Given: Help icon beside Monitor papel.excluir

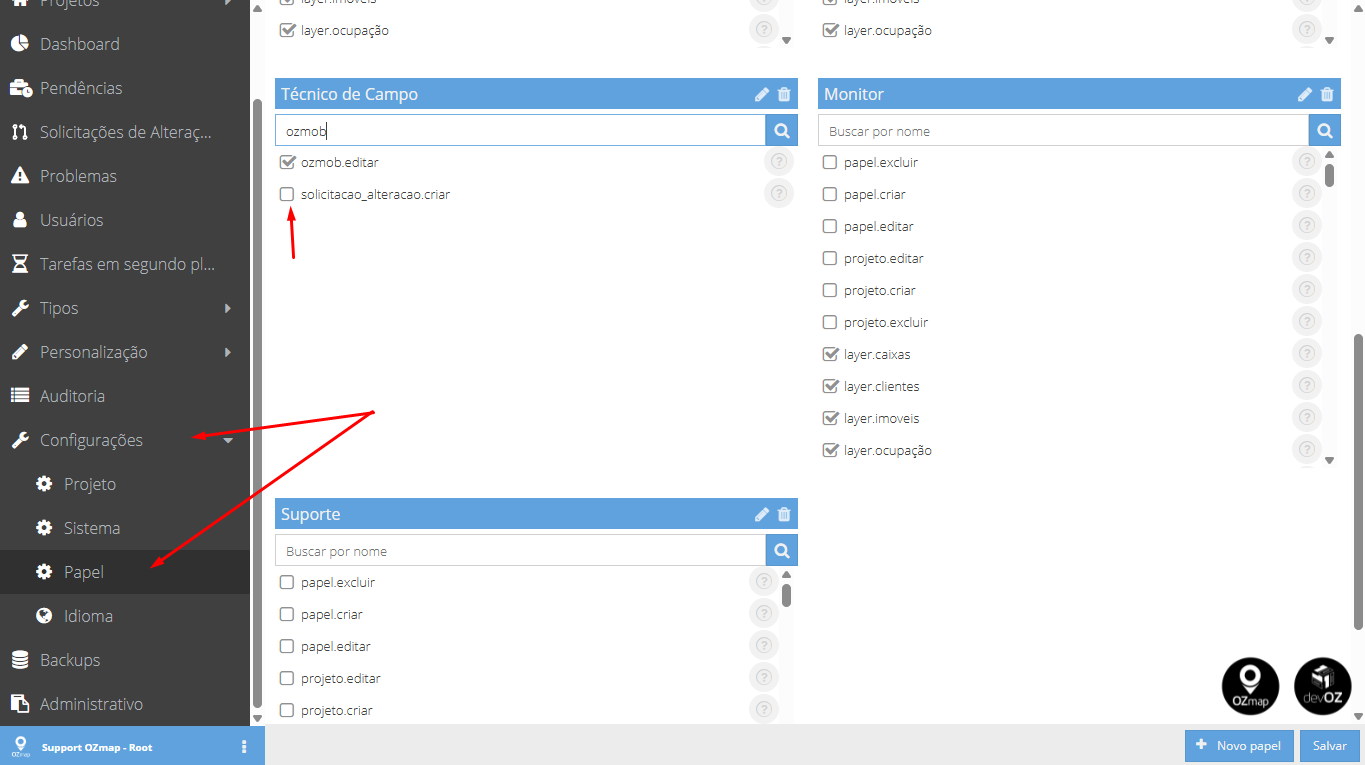Looking at the screenshot, I should click(1306, 162).
